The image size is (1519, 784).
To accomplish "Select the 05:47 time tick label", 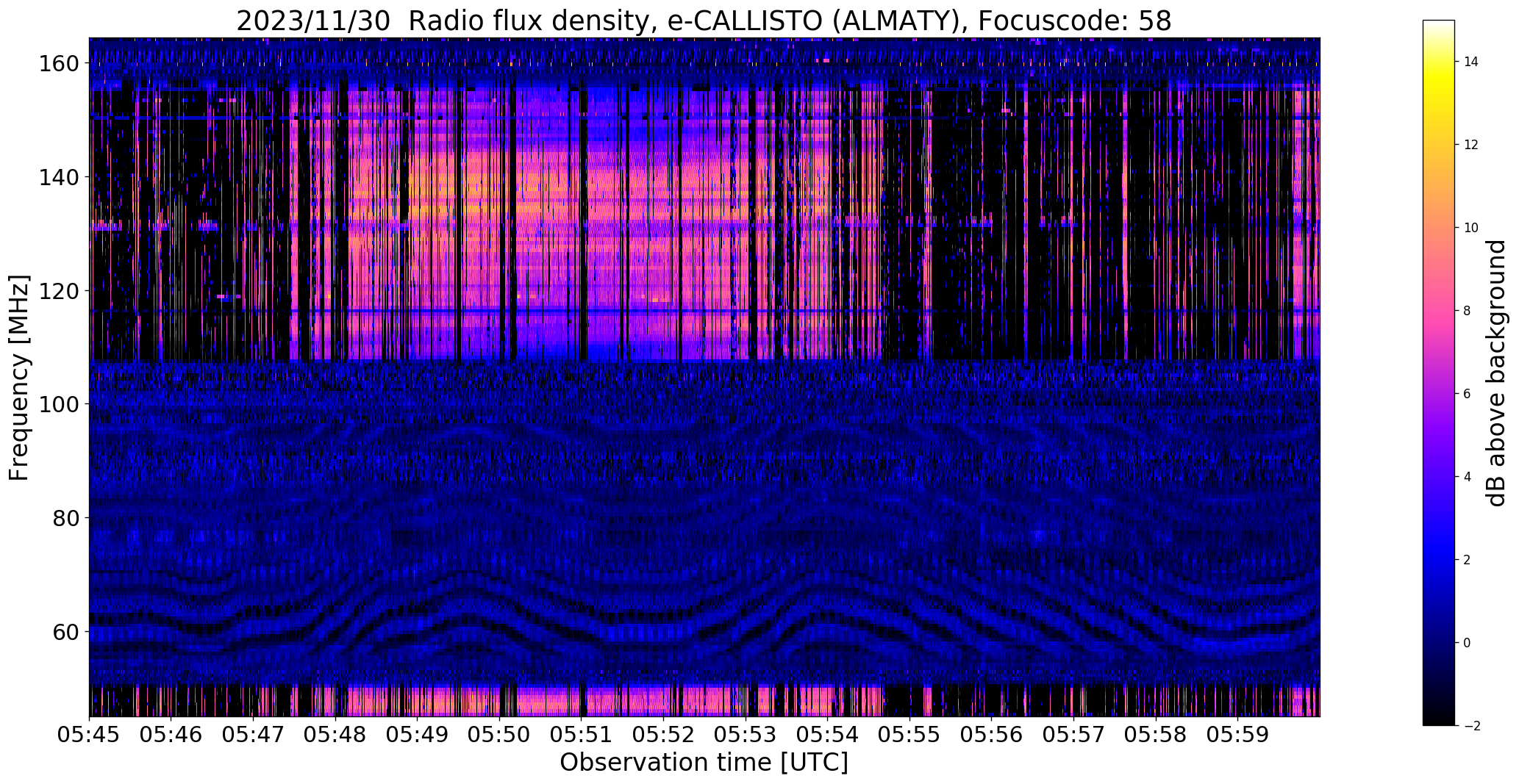I will tap(253, 735).
